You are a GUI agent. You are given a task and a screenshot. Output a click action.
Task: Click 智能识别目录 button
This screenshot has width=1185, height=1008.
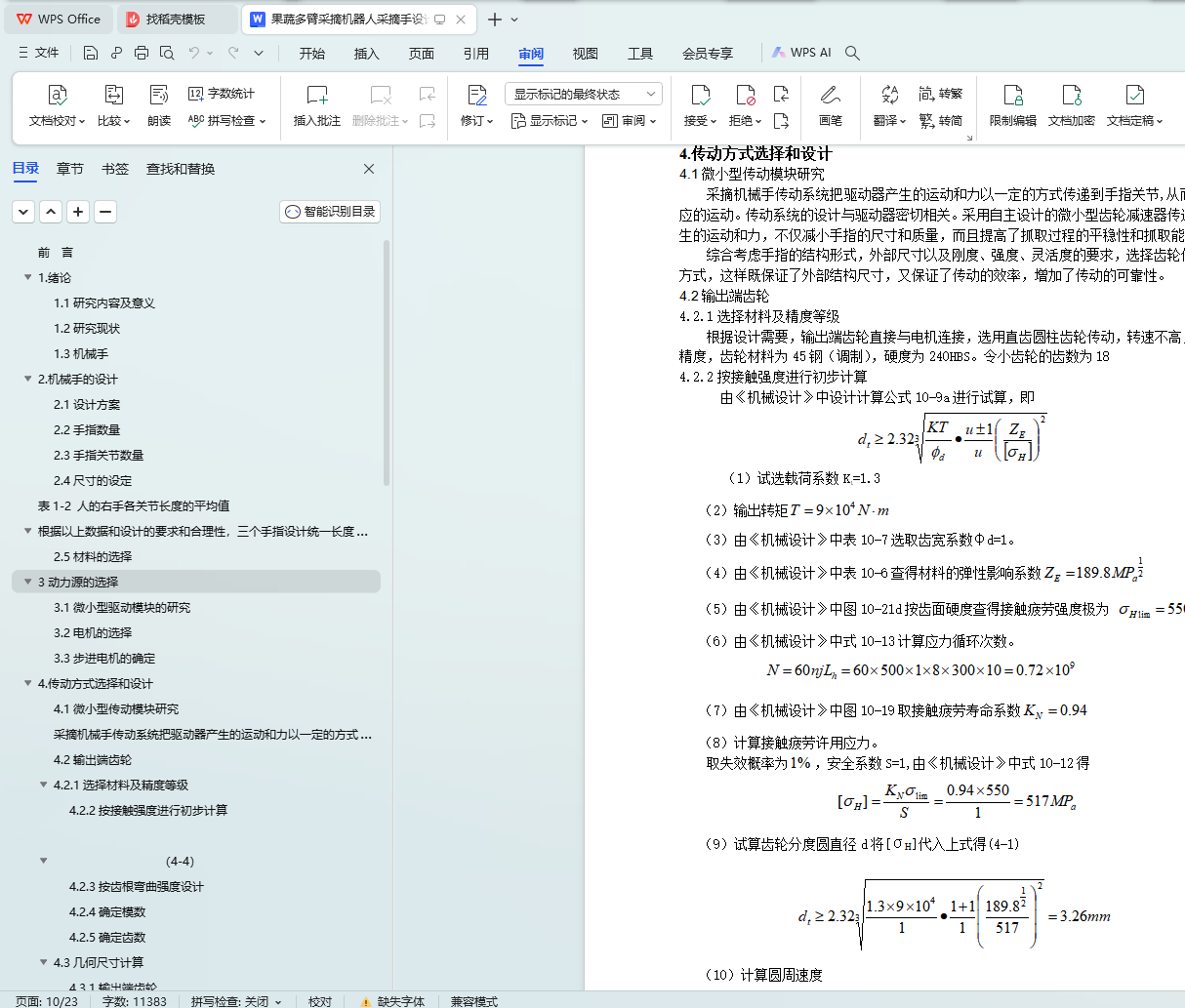(330, 212)
